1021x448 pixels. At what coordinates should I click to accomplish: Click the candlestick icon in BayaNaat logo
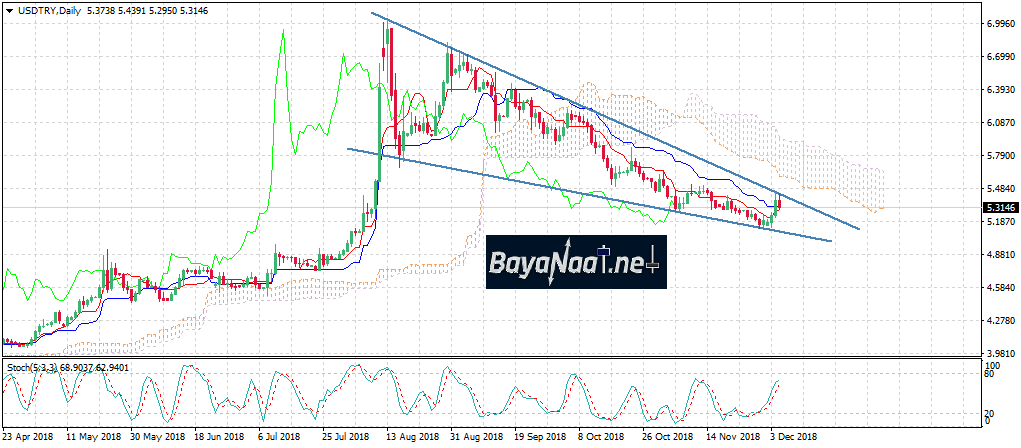(x=603, y=253)
